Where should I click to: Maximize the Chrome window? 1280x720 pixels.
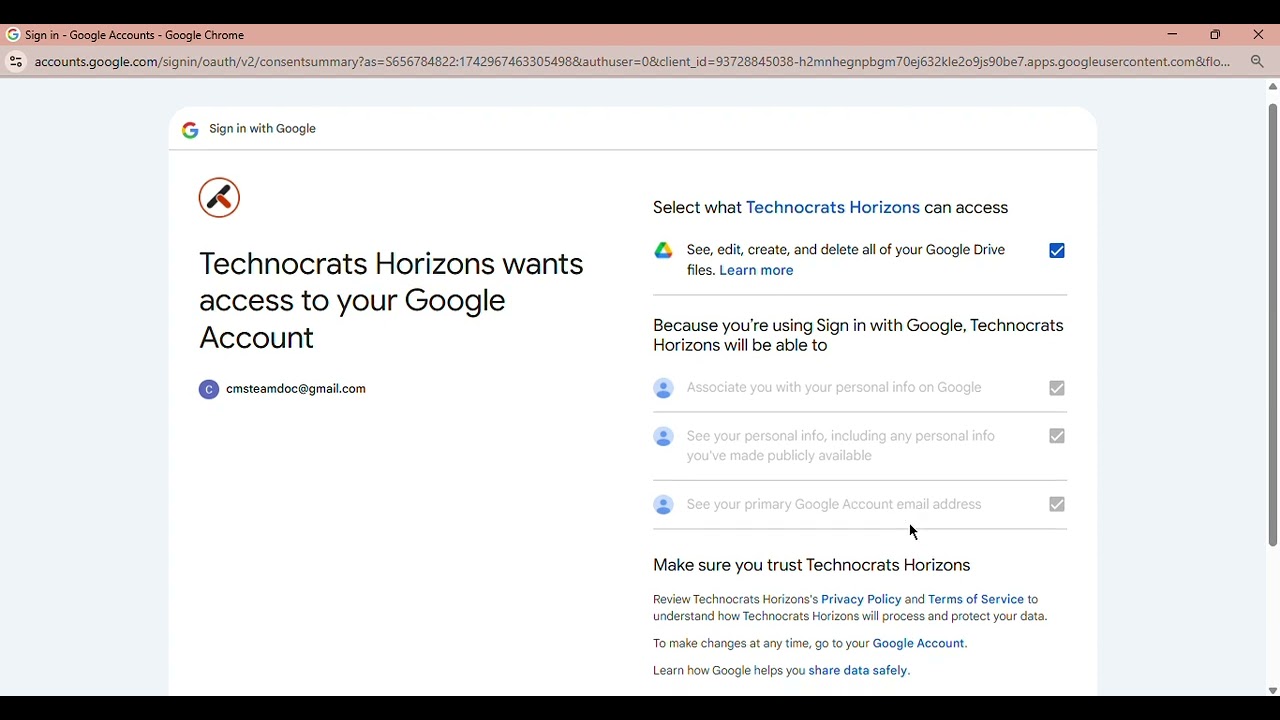click(x=1216, y=35)
